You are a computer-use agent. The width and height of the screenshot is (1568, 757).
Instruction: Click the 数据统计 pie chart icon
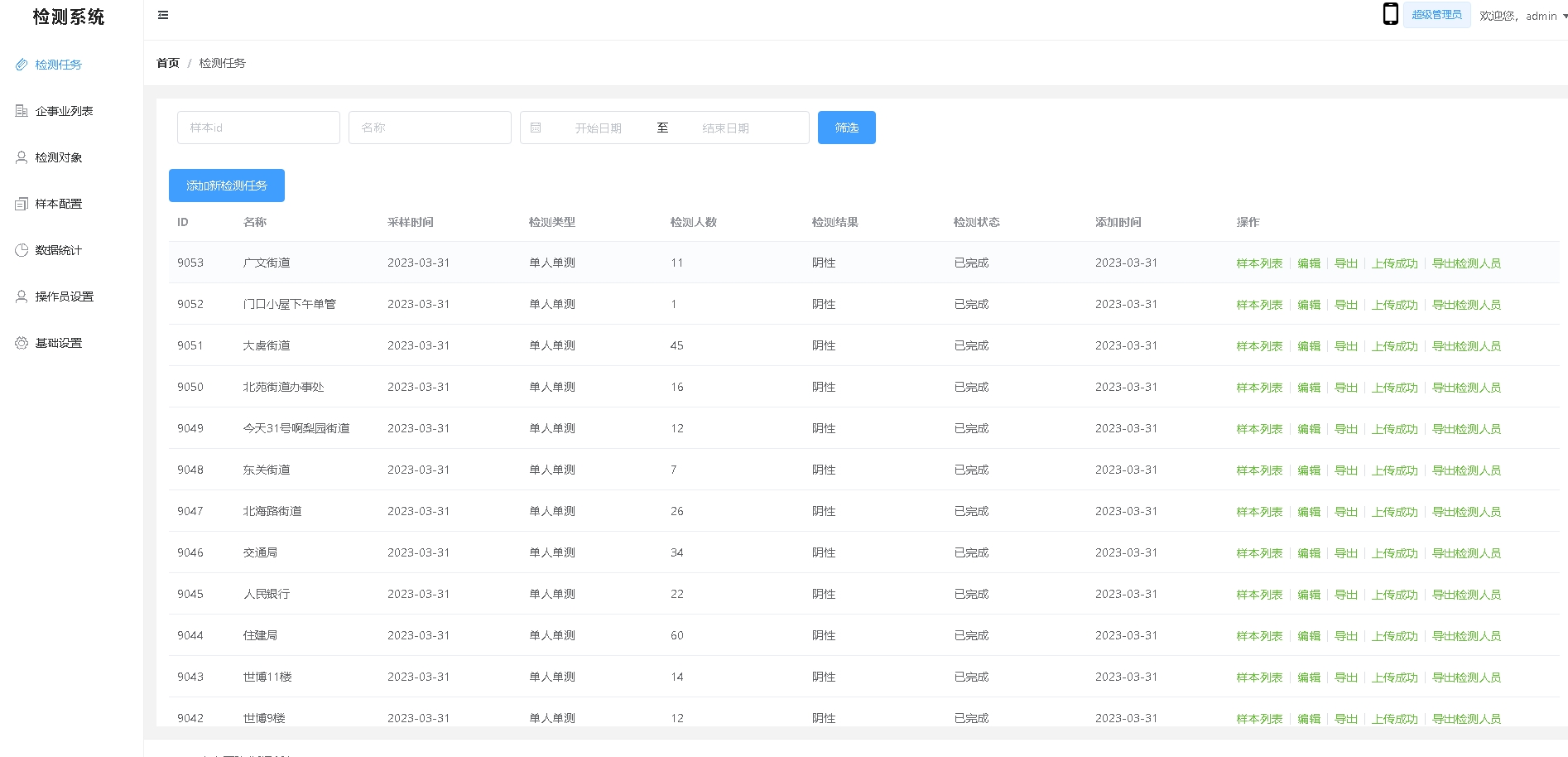point(22,250)
